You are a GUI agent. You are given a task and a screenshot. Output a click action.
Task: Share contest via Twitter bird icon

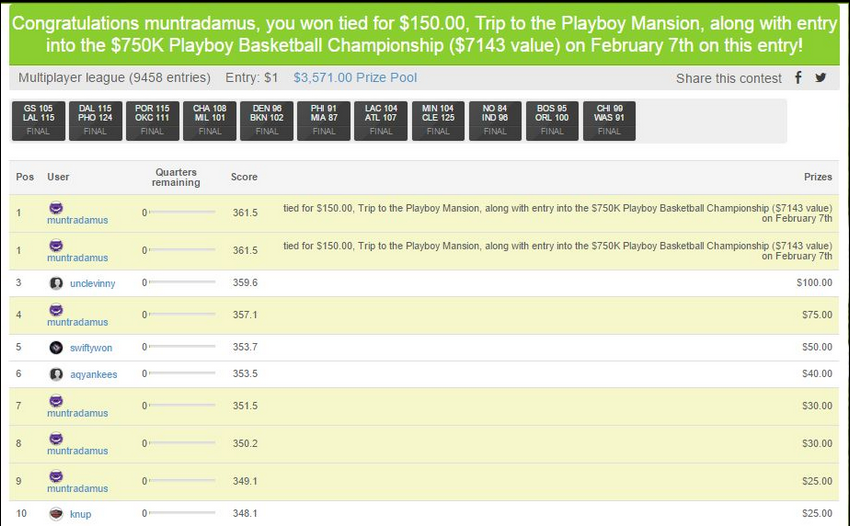821,78
